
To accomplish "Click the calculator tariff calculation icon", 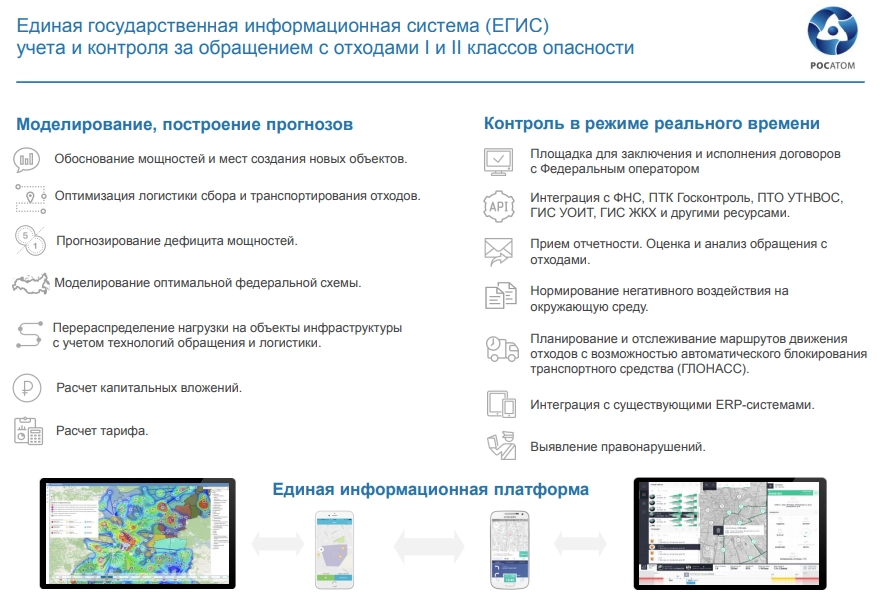I will pyautogui.click(x=28, y=430).
